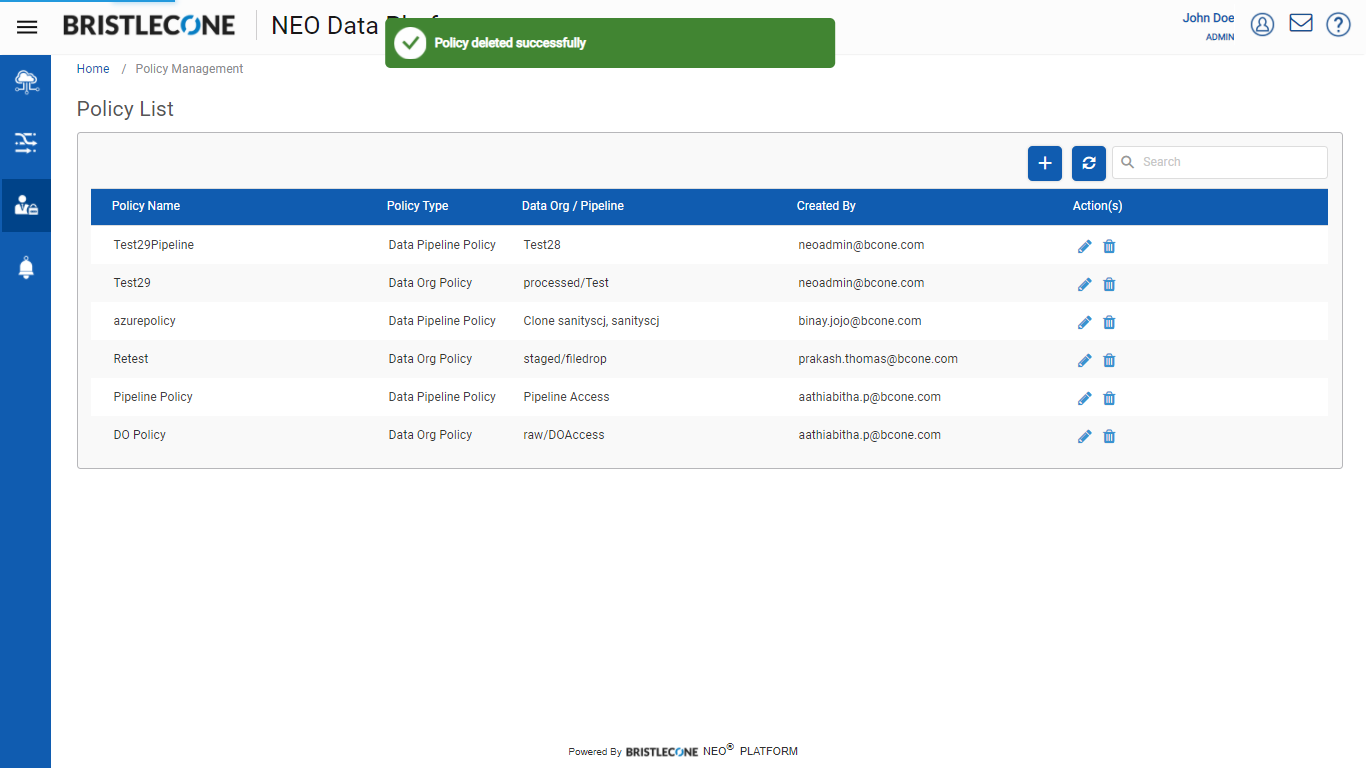Delete the Retest policy
The image size is (1366, 768).
(x=1109, y=360)
